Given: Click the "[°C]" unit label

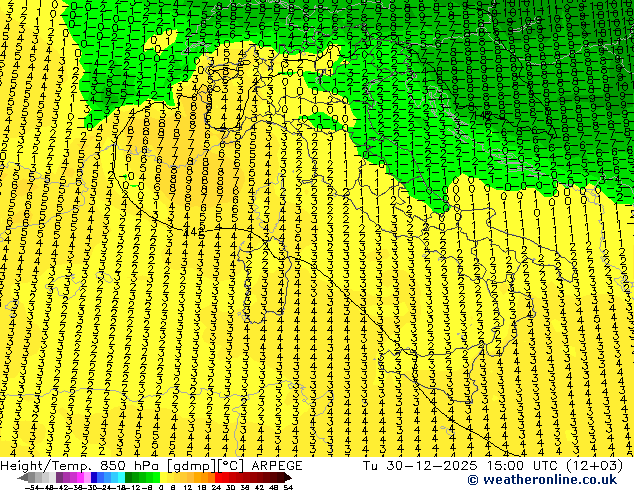Looking at the screenshot, I should [x=231, y=466].
